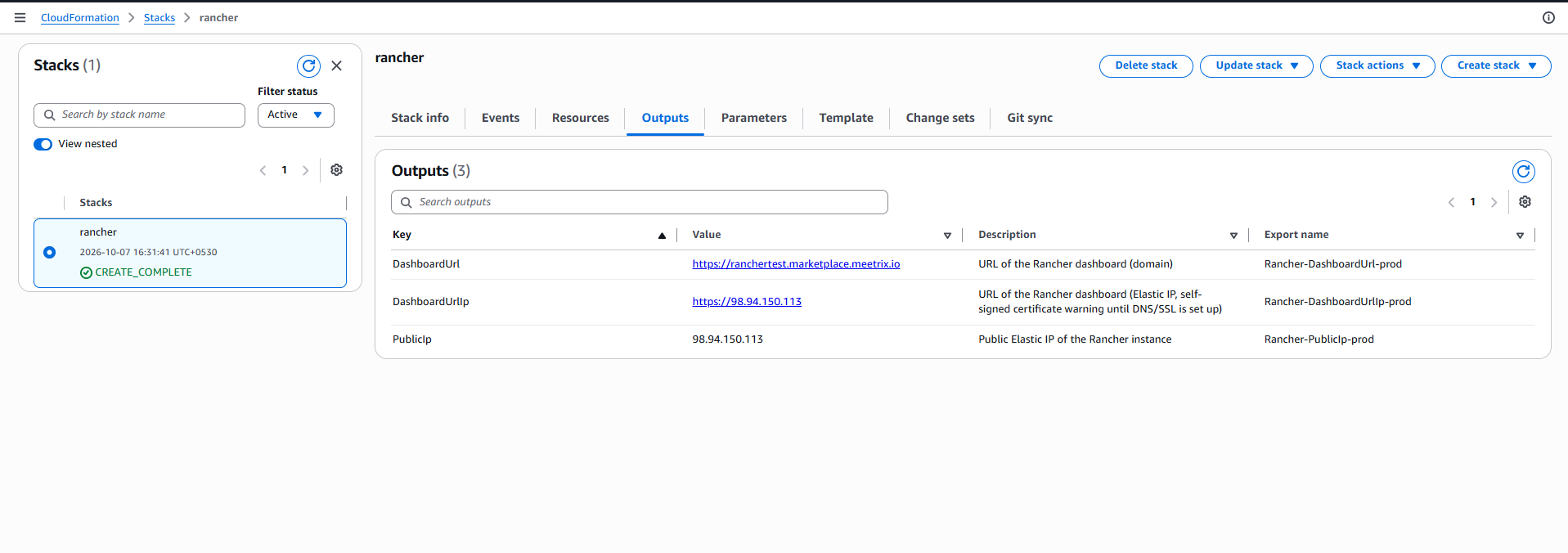Screen dimensions: 1568x553
Task: Open the Change sets tab
Action: tap(940, 118)
